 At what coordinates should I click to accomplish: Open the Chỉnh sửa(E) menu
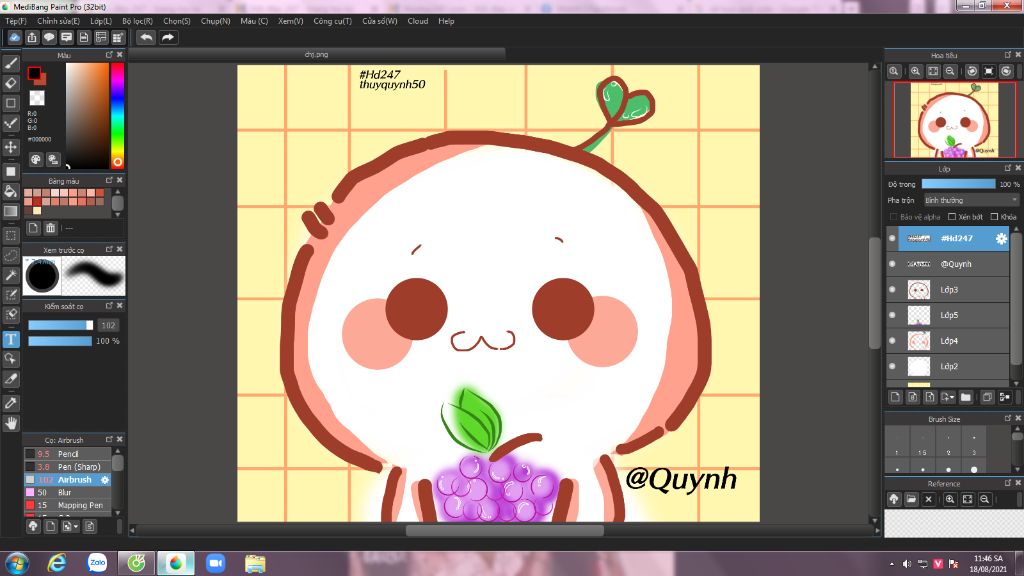(x=58, y=21)
